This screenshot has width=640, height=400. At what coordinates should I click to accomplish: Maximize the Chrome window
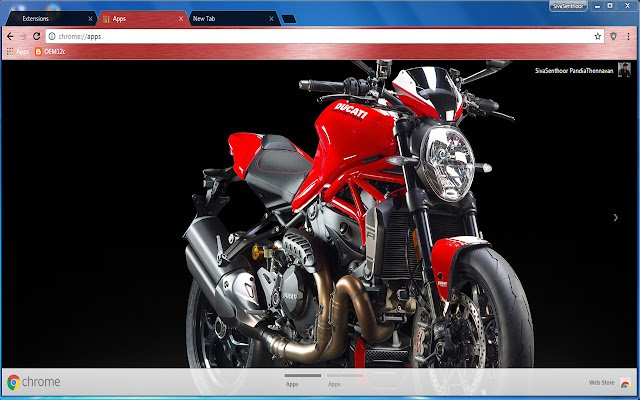(x=610, y=6)
